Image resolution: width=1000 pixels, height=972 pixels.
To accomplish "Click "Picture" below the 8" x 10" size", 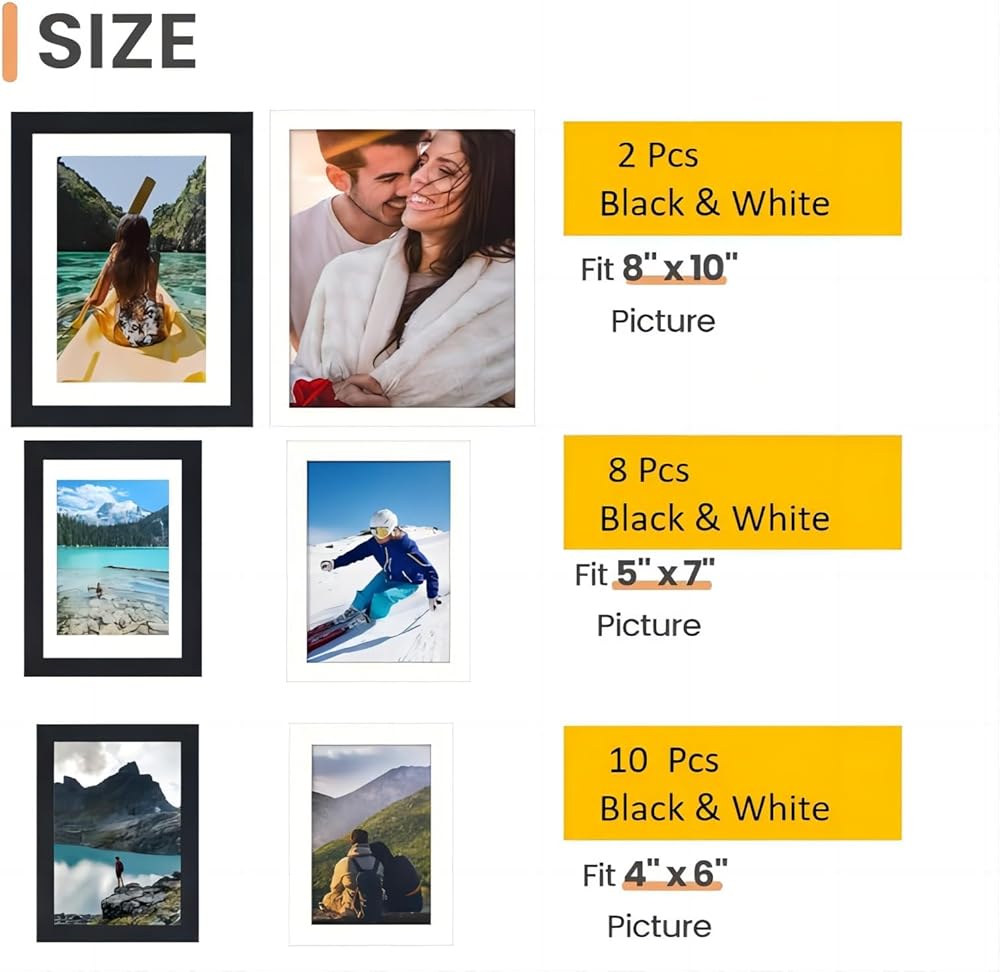I will point(663,321).
